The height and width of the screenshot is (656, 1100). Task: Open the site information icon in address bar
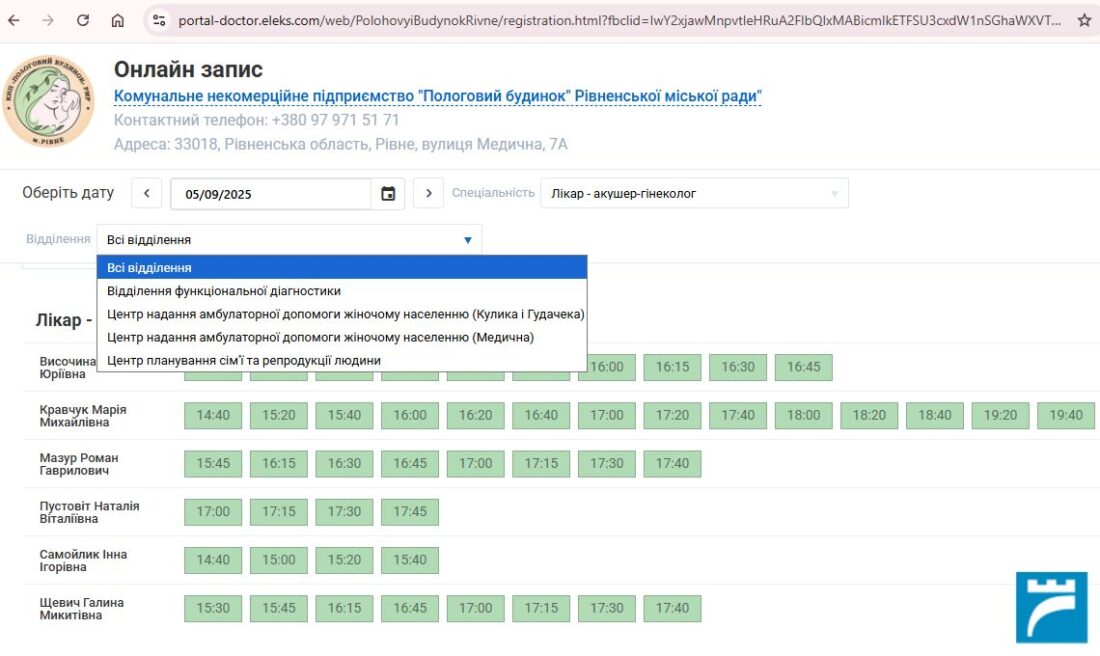tap(158, 20)
